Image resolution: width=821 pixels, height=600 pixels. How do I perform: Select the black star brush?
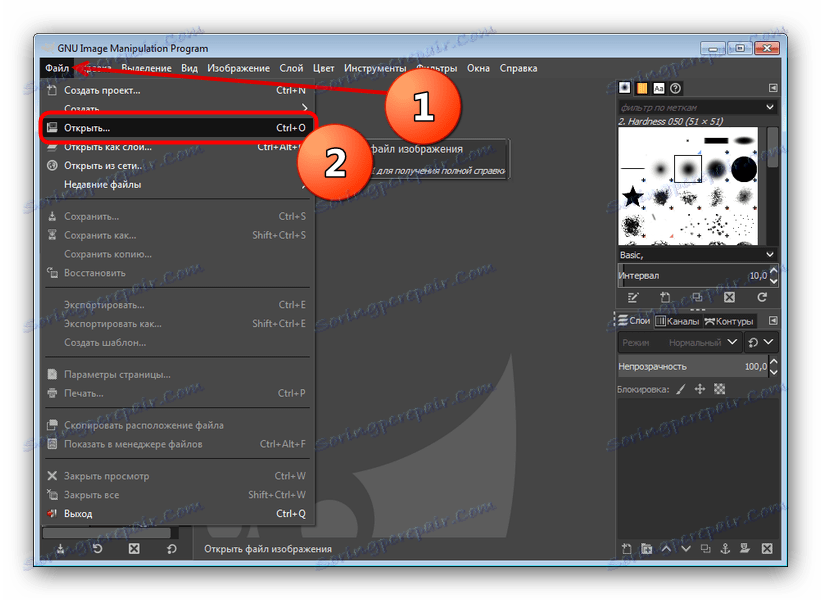pos(633,196)
